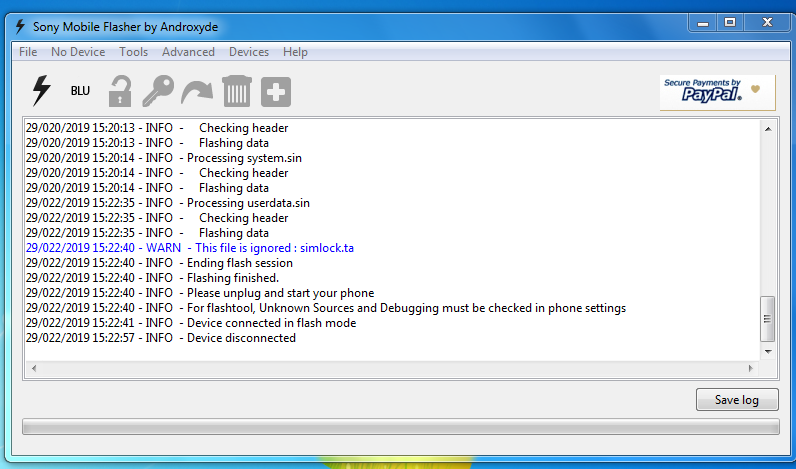
Task: Click the window title 'Sony Mobile Flasher by Androxyde'
Action: pyautogui.click(x=125, y=27)
